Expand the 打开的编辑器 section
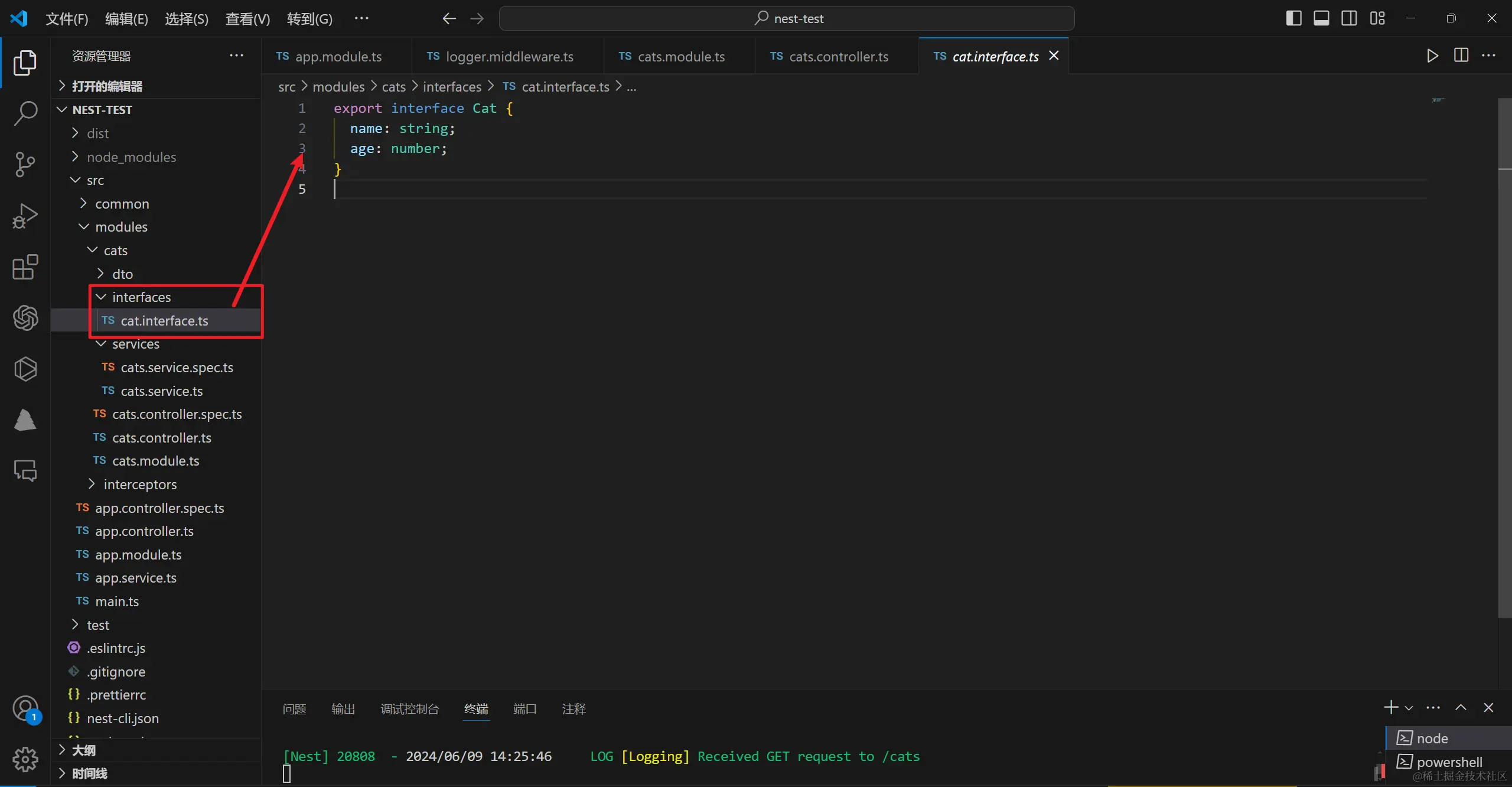1512x787 pixels. (x=157, y=86)
